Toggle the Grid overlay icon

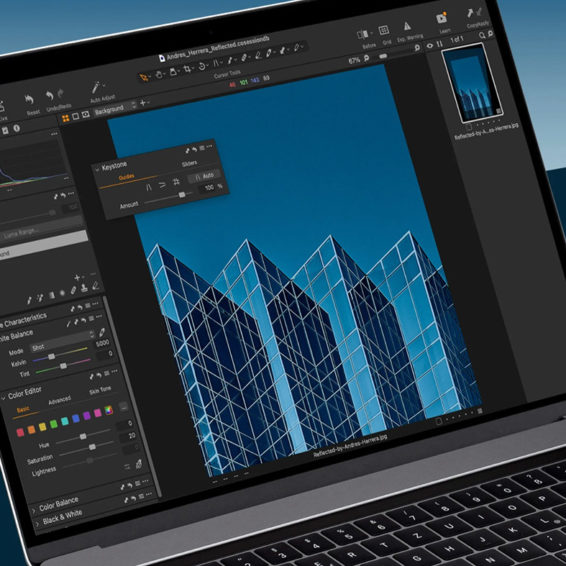coord(383,30)
